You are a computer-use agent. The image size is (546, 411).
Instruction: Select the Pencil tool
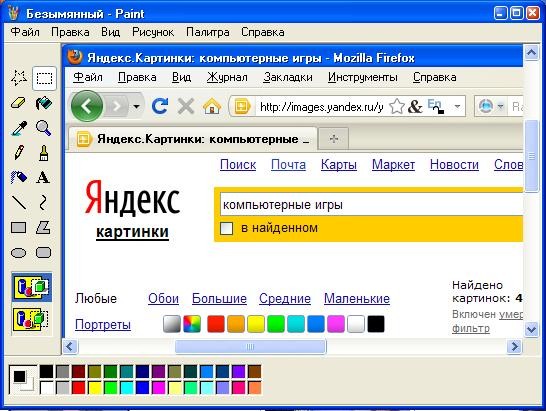19,153
